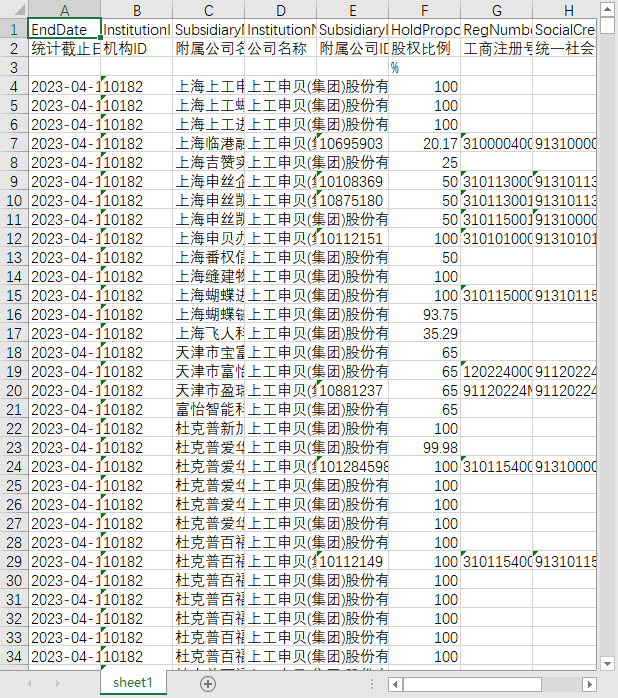
Task: Select cell with value 10108369
Action: point(353,181)
